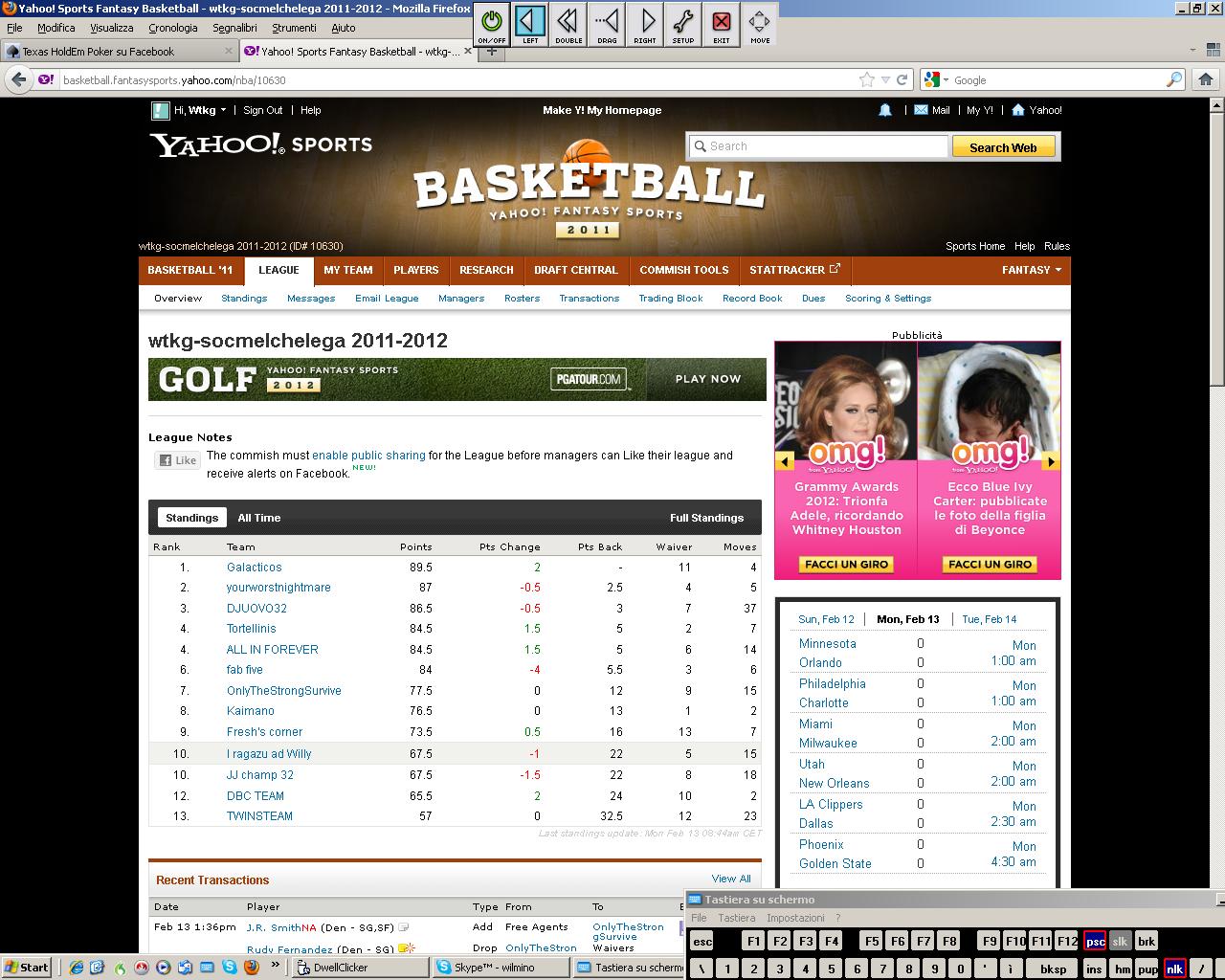
Task: Click the DwellClicker ON/OFF power icon
Action: (492, 21)
